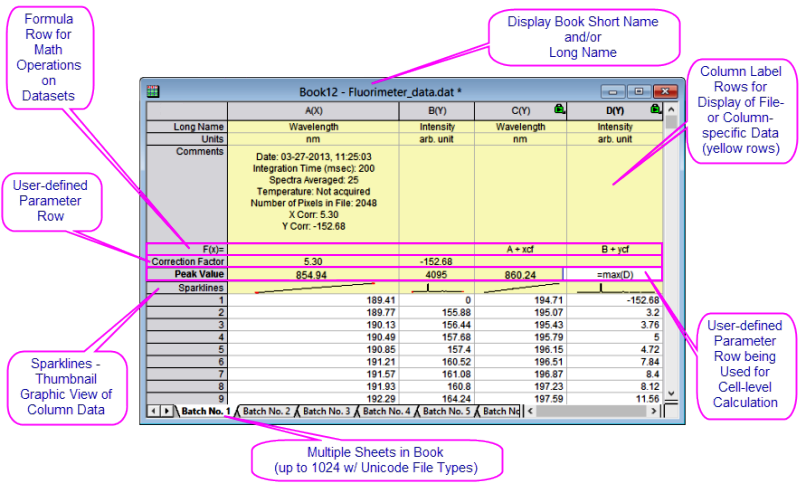Maximize the Book12 workbook window

[637, 90]
